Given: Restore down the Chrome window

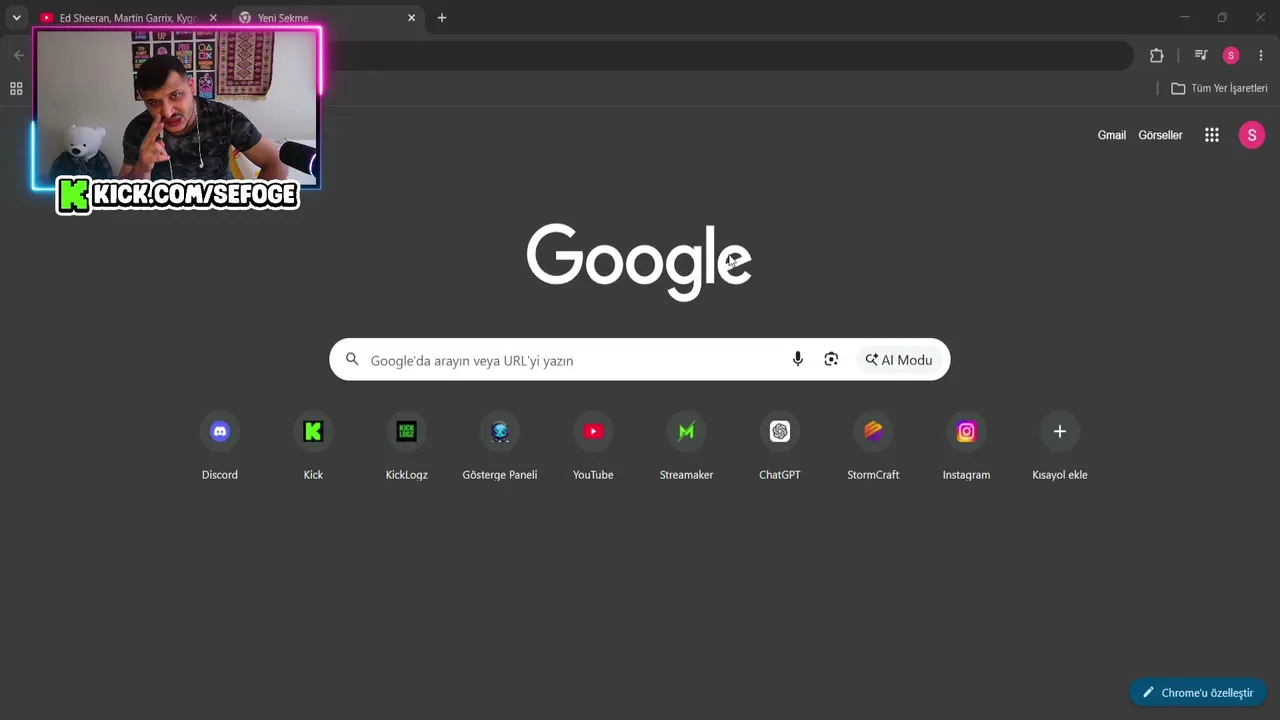Looking at the screenshot, I should point(1222,18).
